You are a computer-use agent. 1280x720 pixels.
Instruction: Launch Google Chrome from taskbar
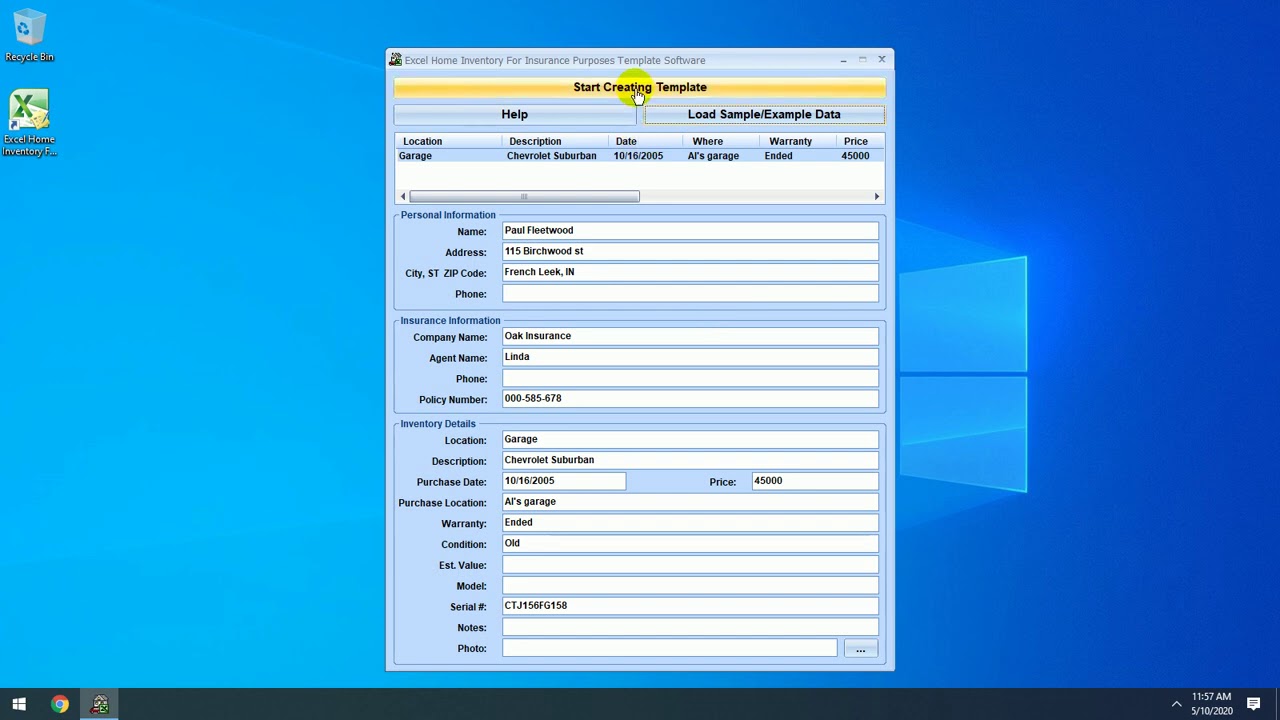(60, 705)
